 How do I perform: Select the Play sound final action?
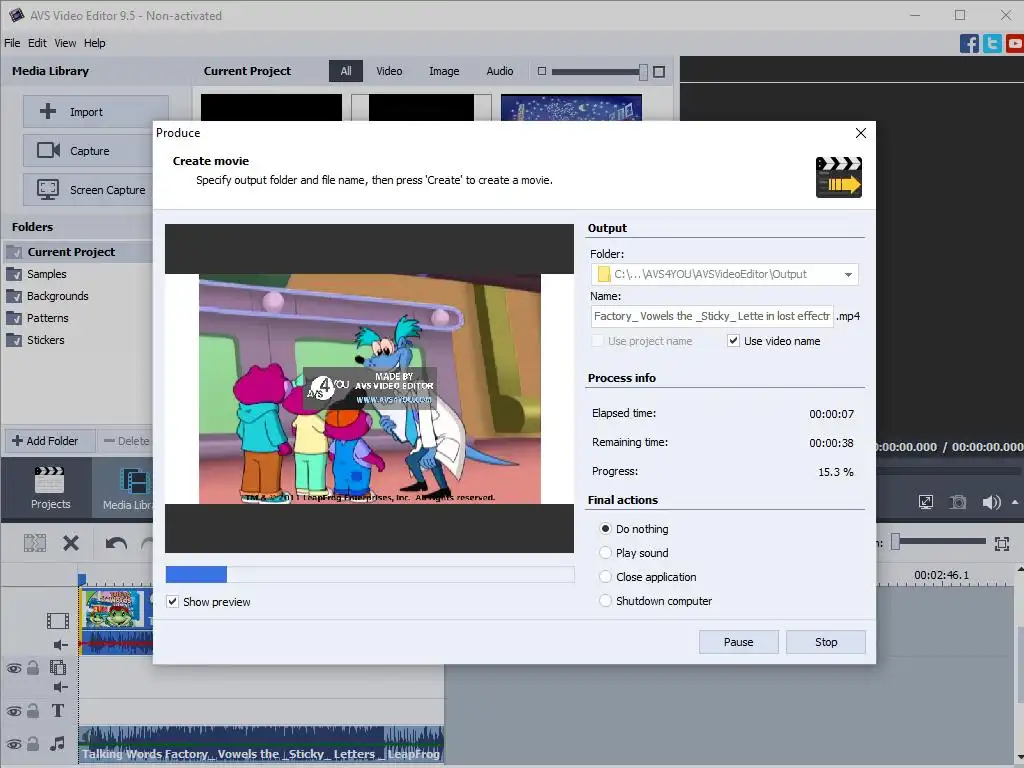pyautogui.click(x=605, y=553)
